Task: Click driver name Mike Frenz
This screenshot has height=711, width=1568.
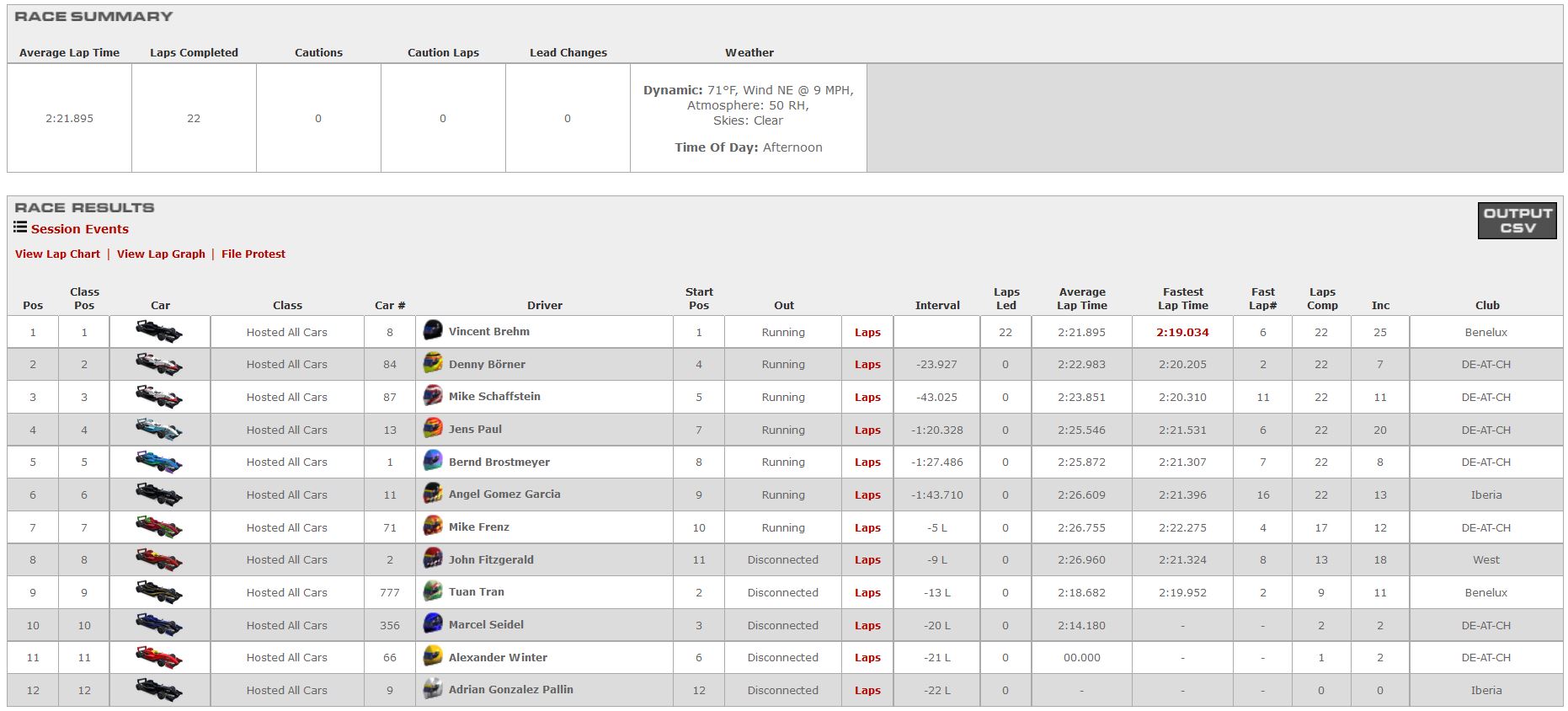Action: tap(479, 527)
